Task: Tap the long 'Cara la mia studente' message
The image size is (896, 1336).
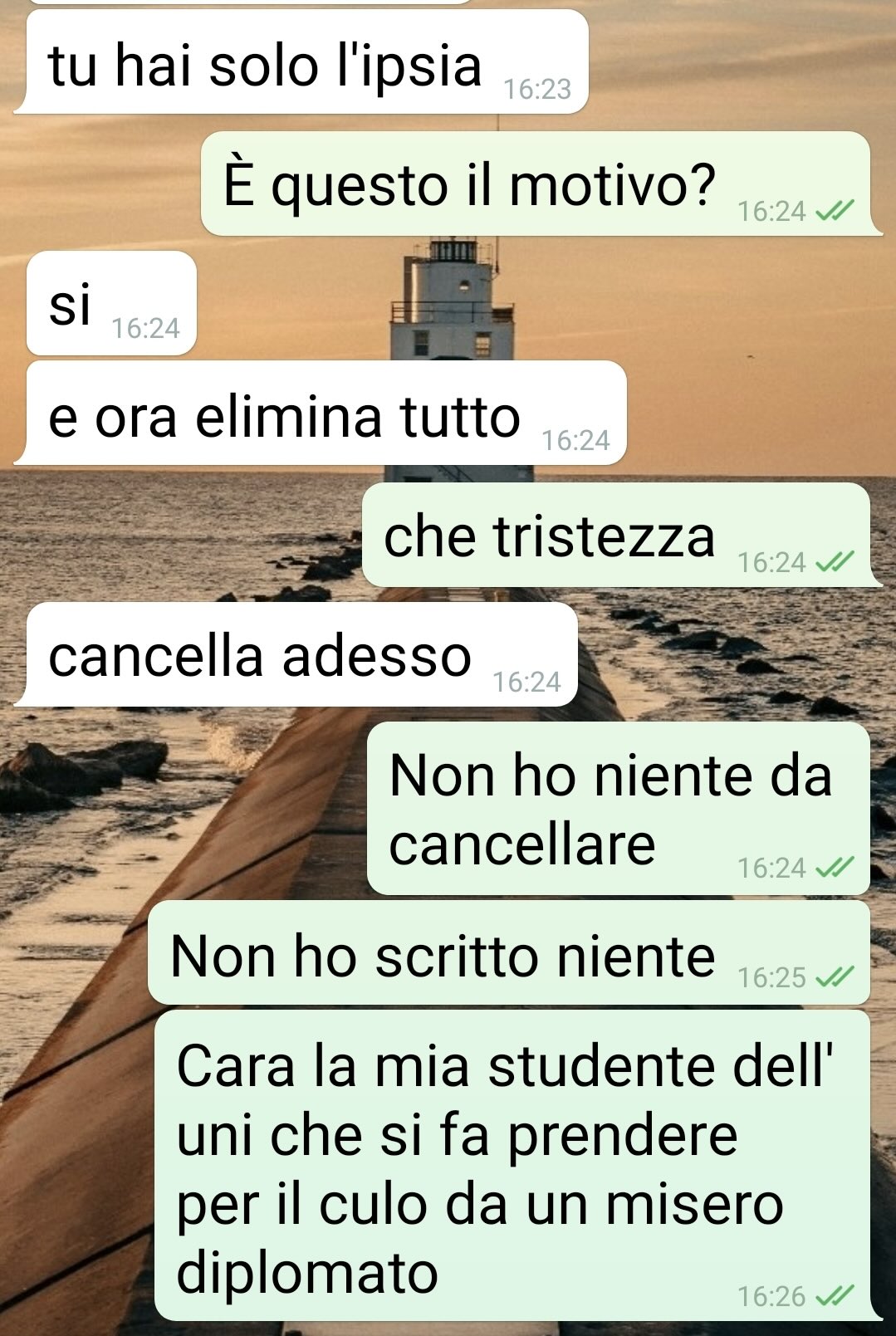Action: point(518,1165)
